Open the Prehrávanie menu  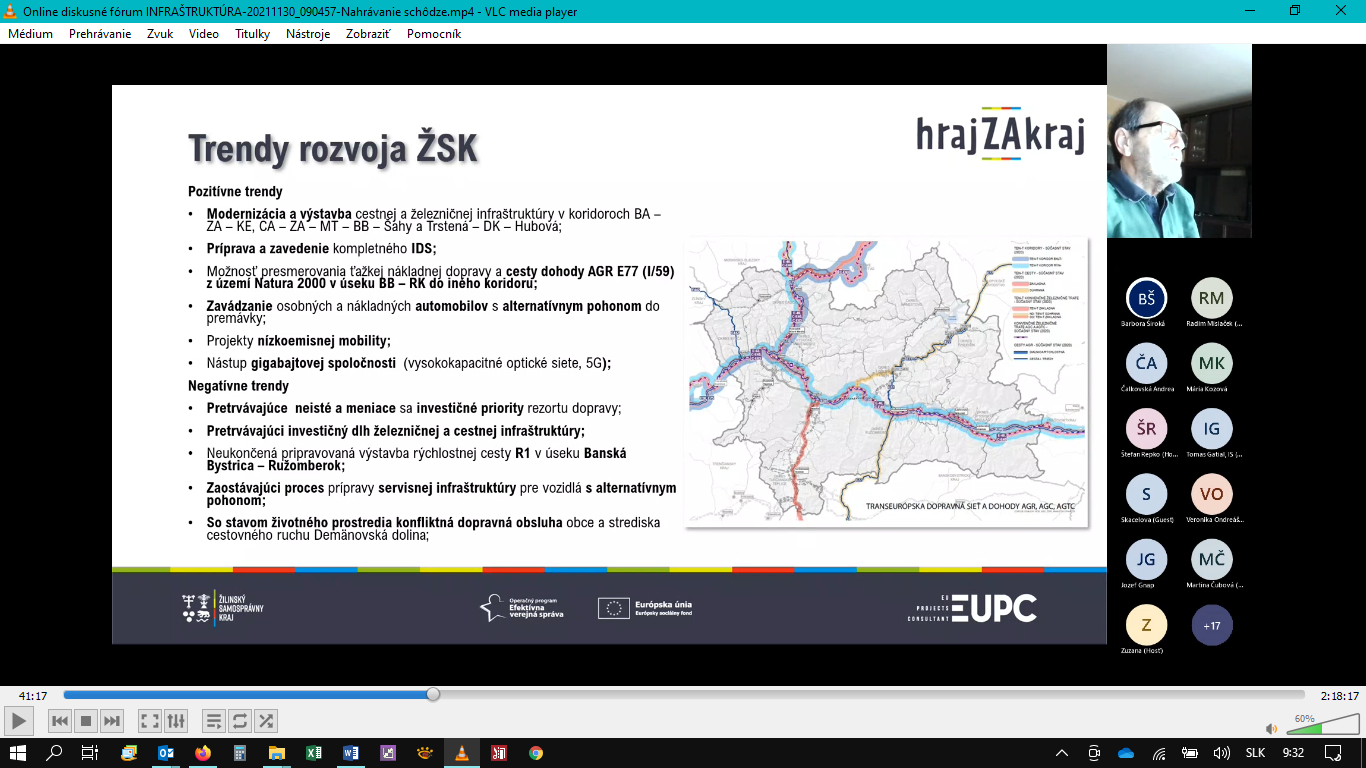tap(100, 33)
